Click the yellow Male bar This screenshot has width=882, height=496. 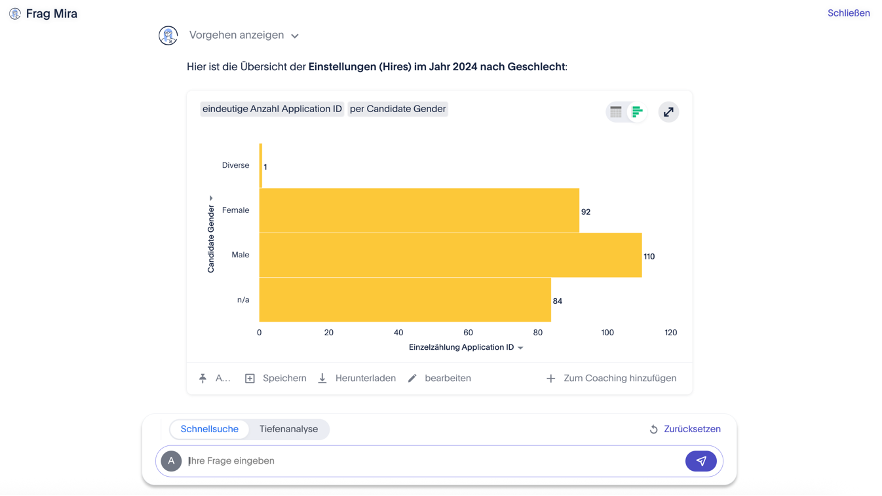(450, 255)
